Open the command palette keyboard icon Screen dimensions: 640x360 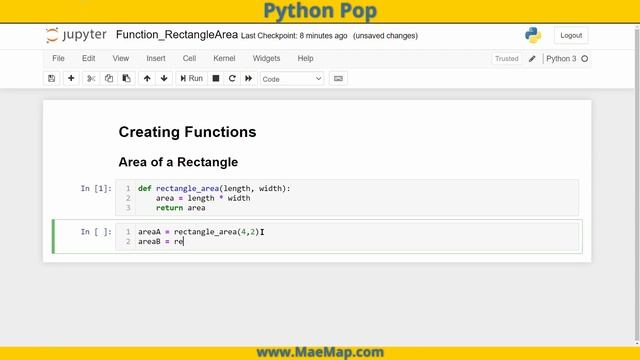[x=338, y=78]
